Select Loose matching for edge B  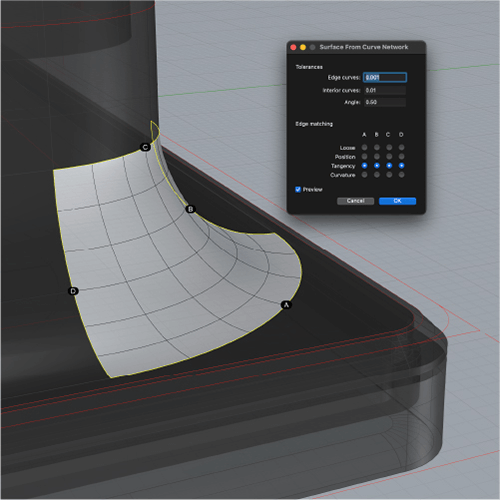coord(377,147)
